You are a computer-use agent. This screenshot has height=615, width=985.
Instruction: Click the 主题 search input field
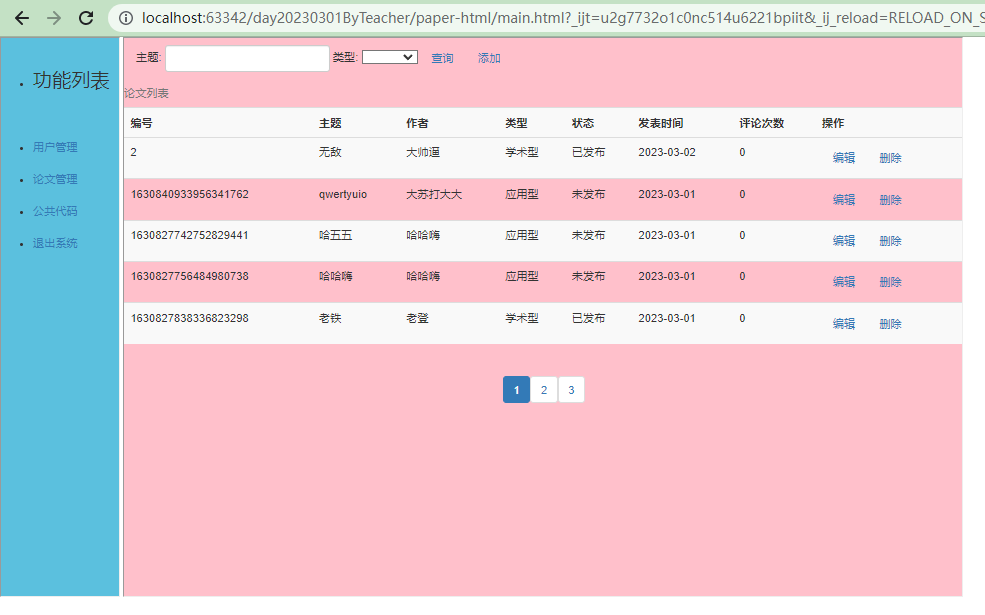pyautogui.click(x=247, y=58)
